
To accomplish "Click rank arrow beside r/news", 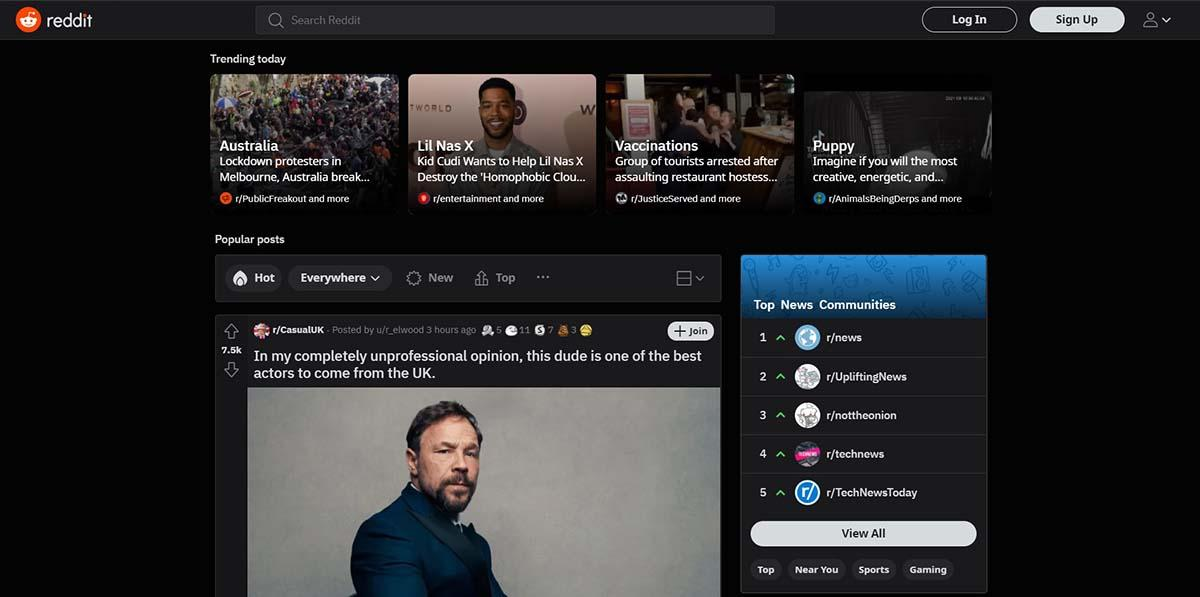I will (781, 338).
